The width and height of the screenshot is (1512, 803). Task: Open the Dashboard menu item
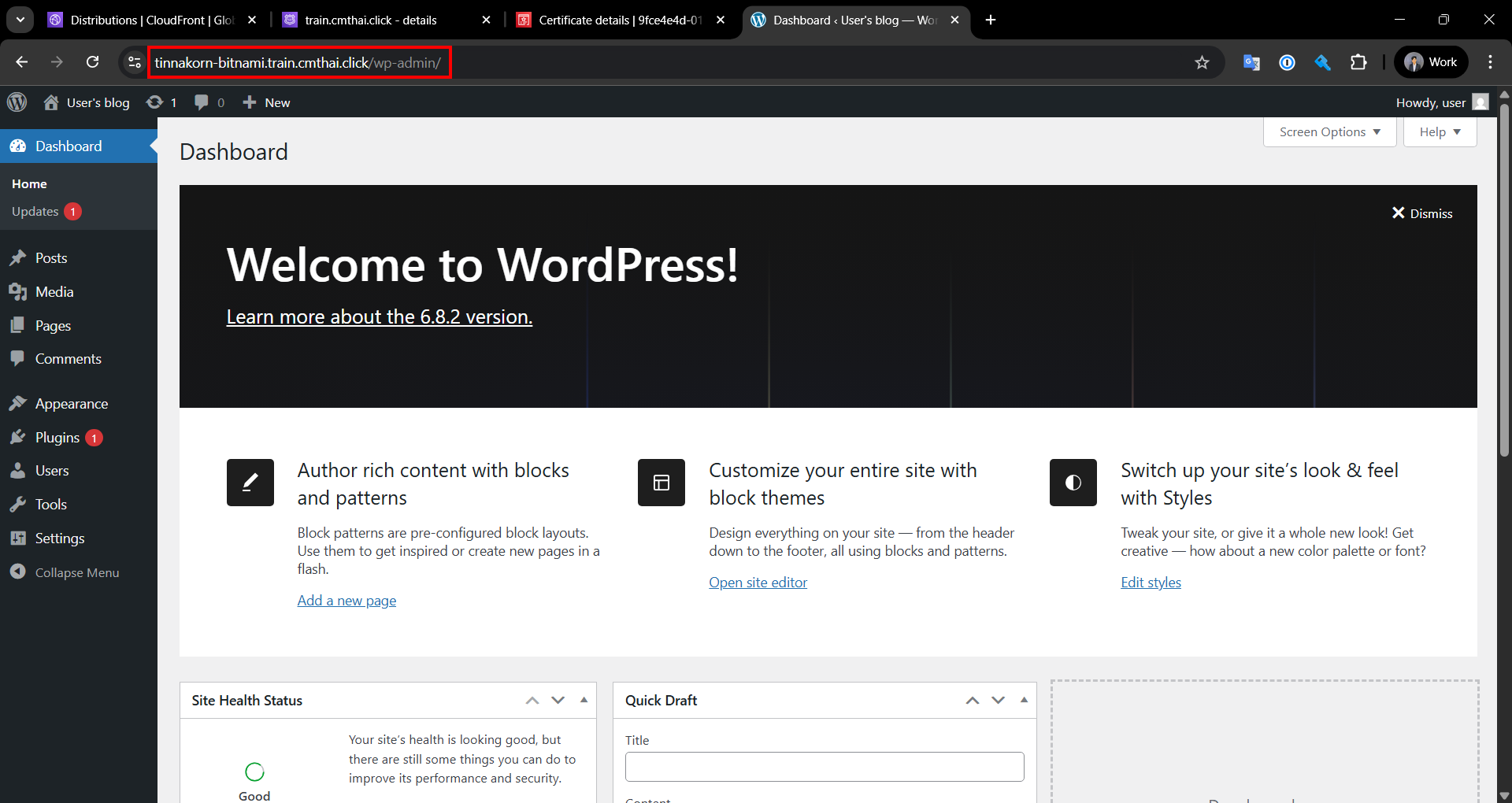click(79, 146)
